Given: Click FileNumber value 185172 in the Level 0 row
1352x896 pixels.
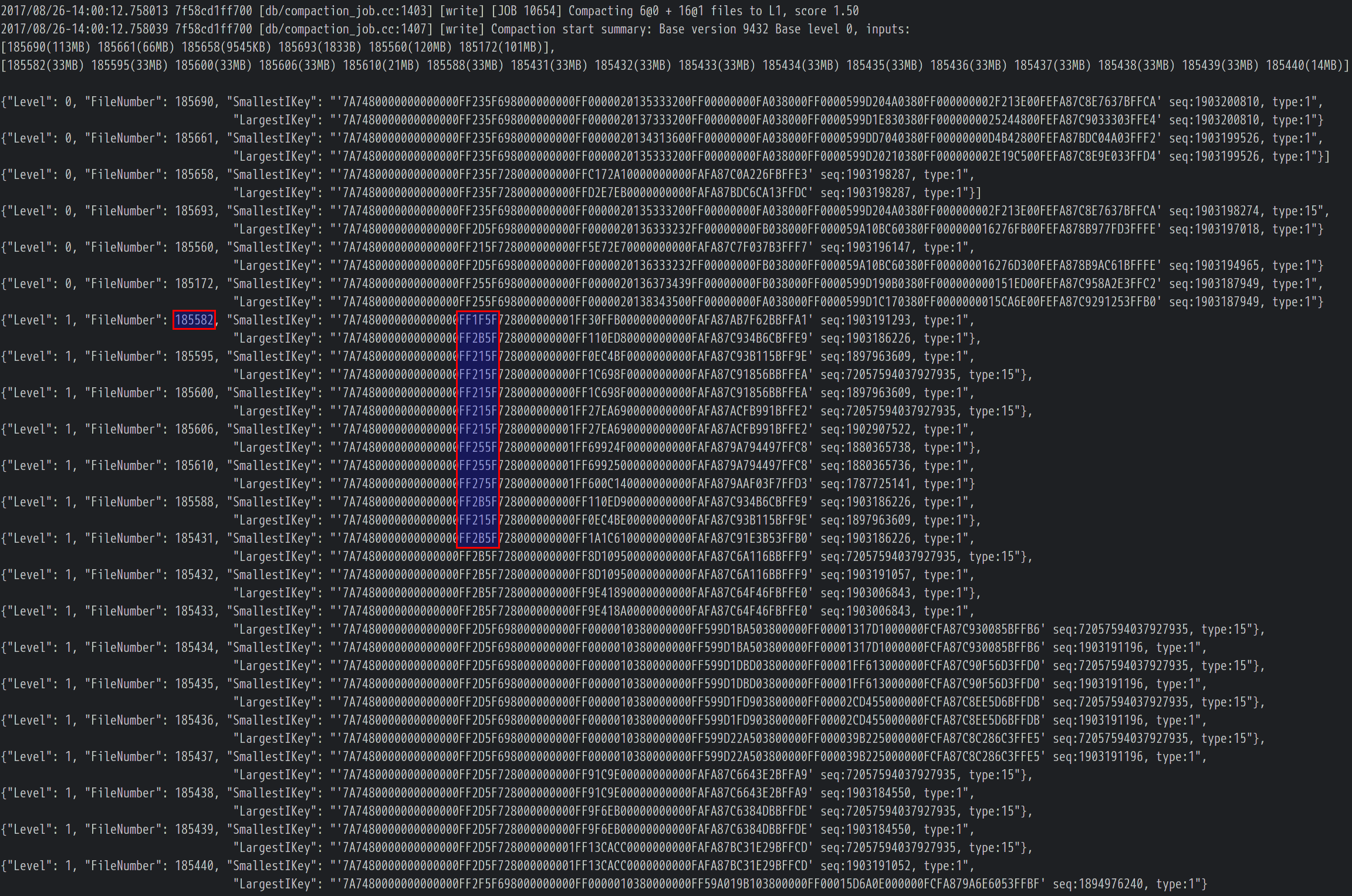Looking at the screenshot, I should tap(194, 284).
